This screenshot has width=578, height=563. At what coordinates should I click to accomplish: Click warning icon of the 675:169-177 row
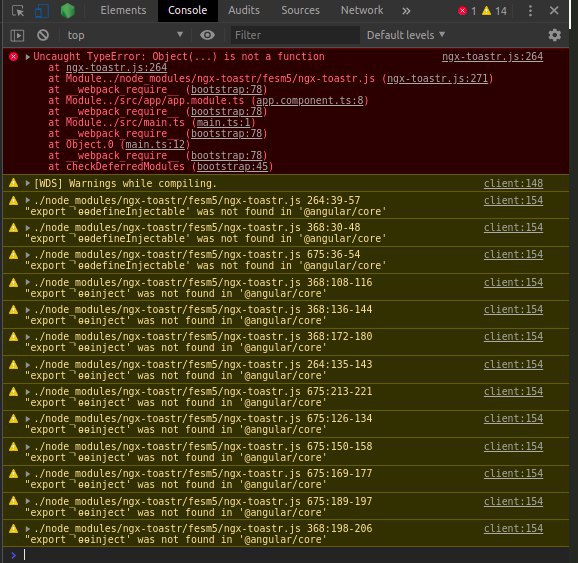[14, 473]
